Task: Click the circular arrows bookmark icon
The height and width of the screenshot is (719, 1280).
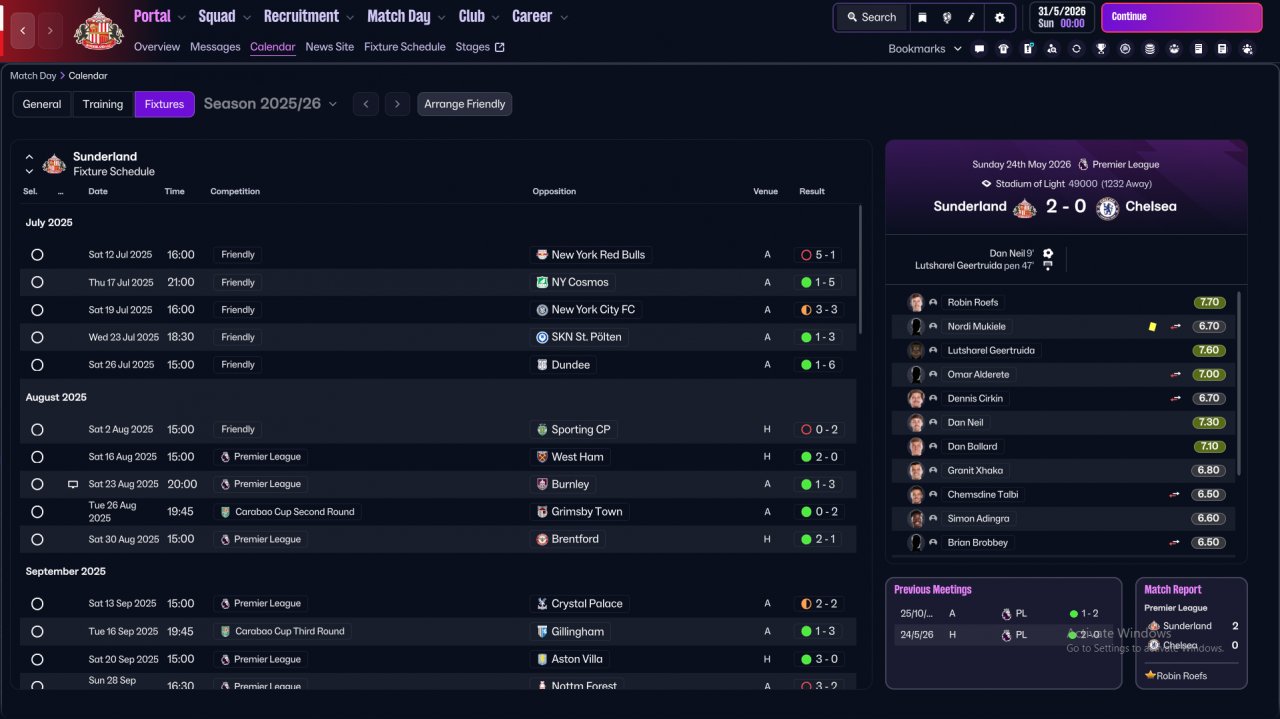Action: point(1076,48)
